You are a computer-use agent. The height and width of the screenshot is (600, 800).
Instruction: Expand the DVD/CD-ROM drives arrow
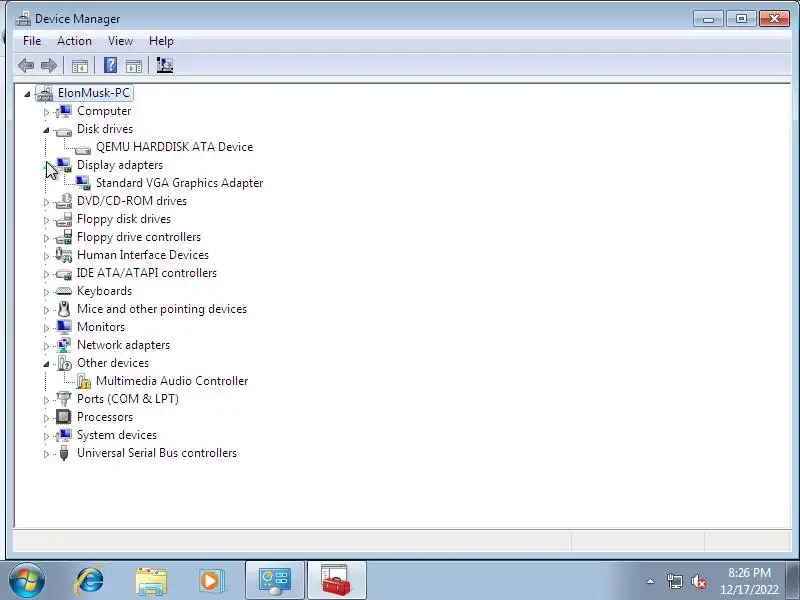(x=46, y=202)
